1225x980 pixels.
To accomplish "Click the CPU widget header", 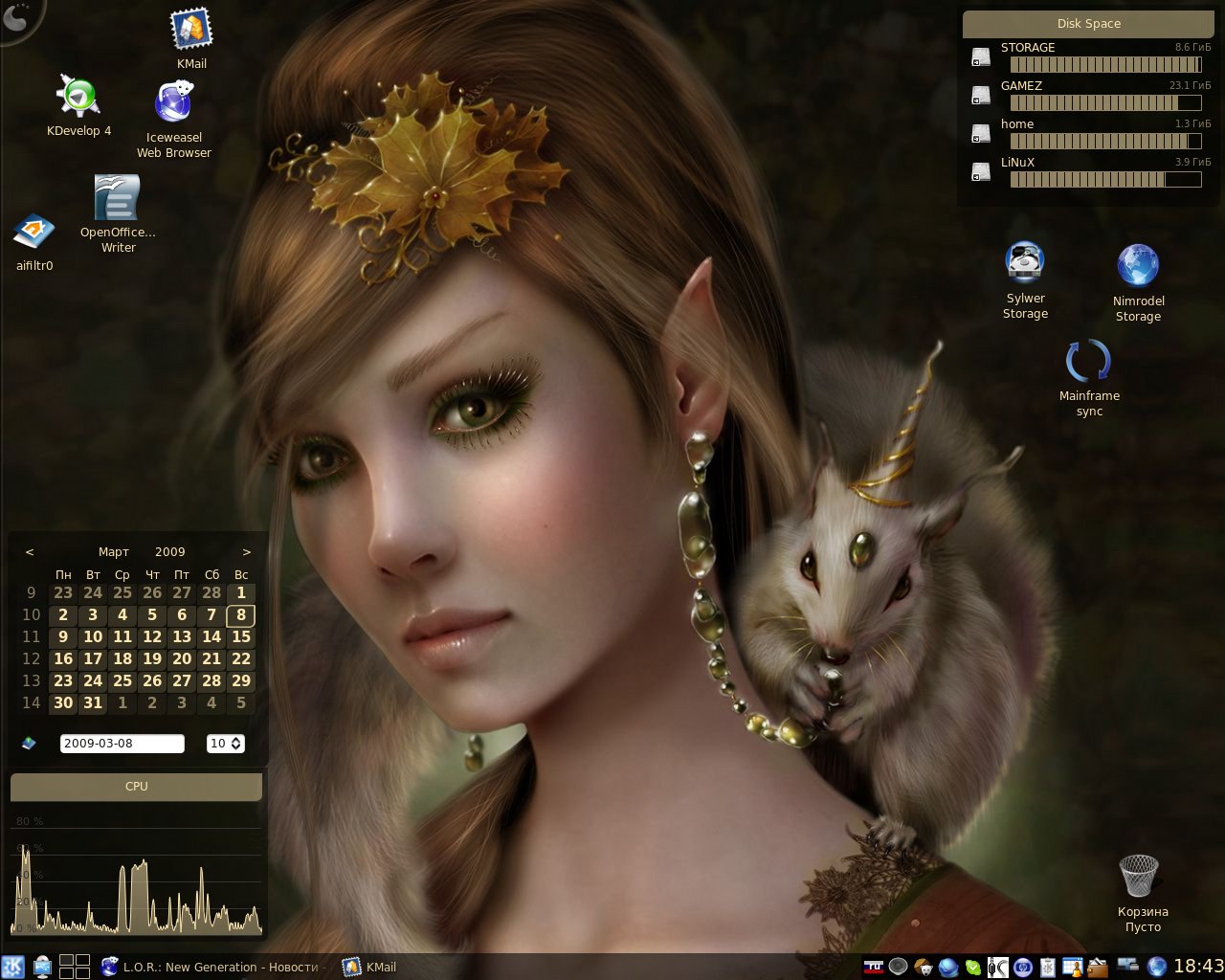I will click(136, 787).
